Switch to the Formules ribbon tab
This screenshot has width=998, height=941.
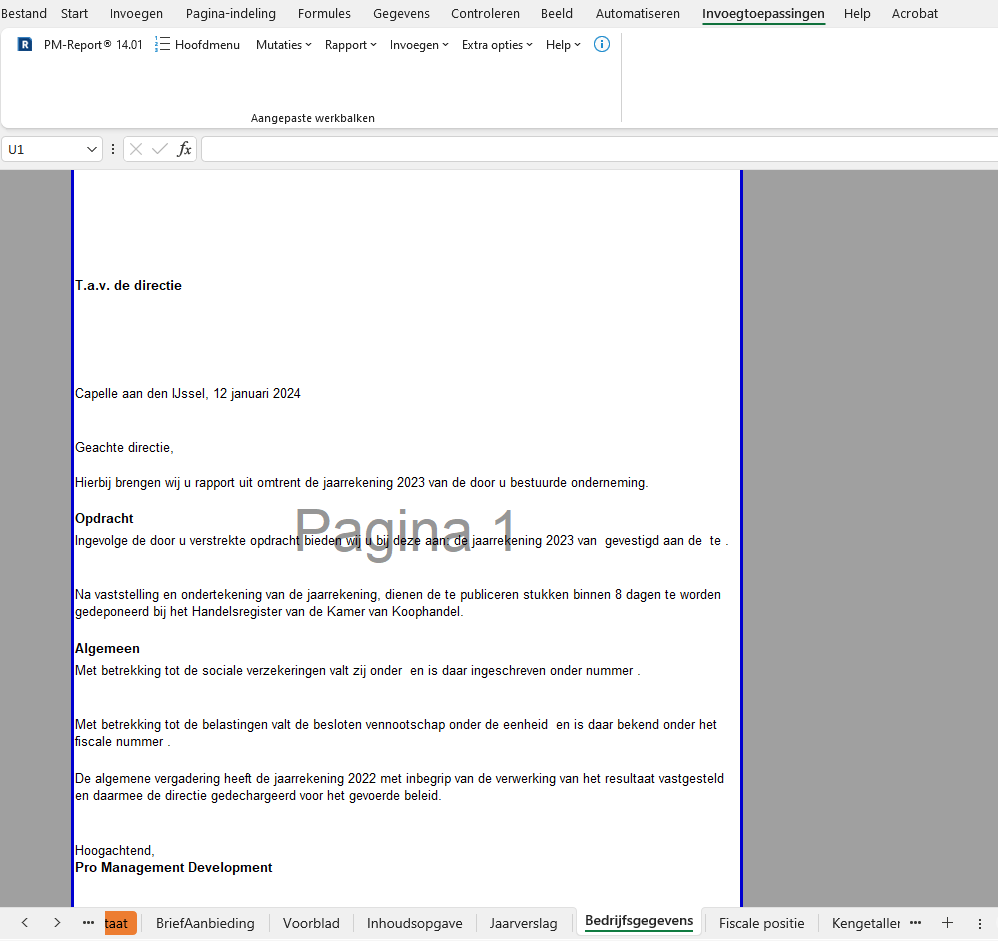click(x=324, y=13)
